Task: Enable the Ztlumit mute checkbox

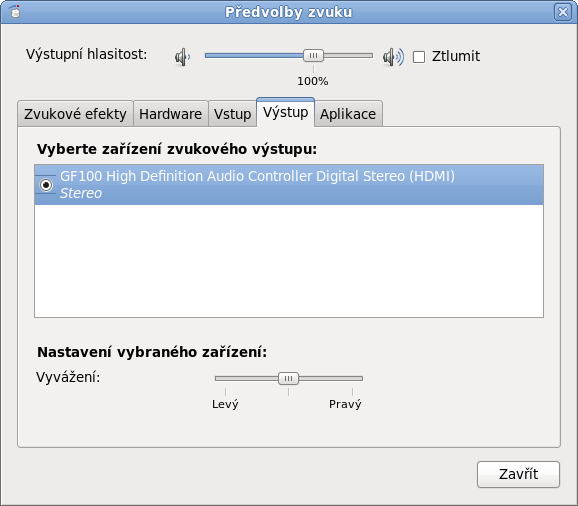Action: 419,57
